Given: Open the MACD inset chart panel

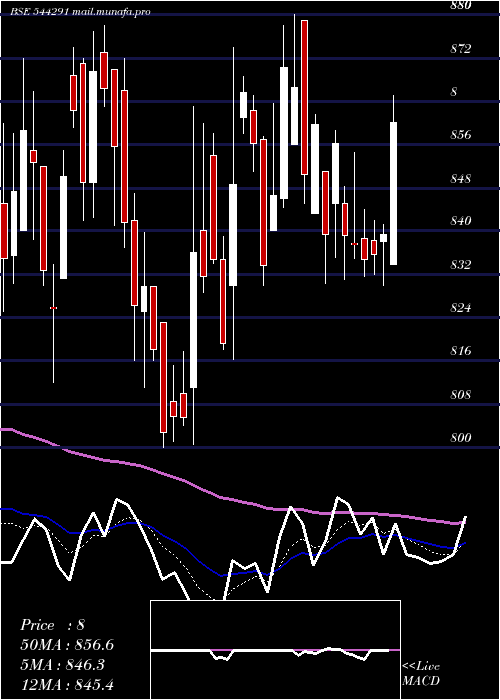Looking at the screenshot, I should 275,650.
